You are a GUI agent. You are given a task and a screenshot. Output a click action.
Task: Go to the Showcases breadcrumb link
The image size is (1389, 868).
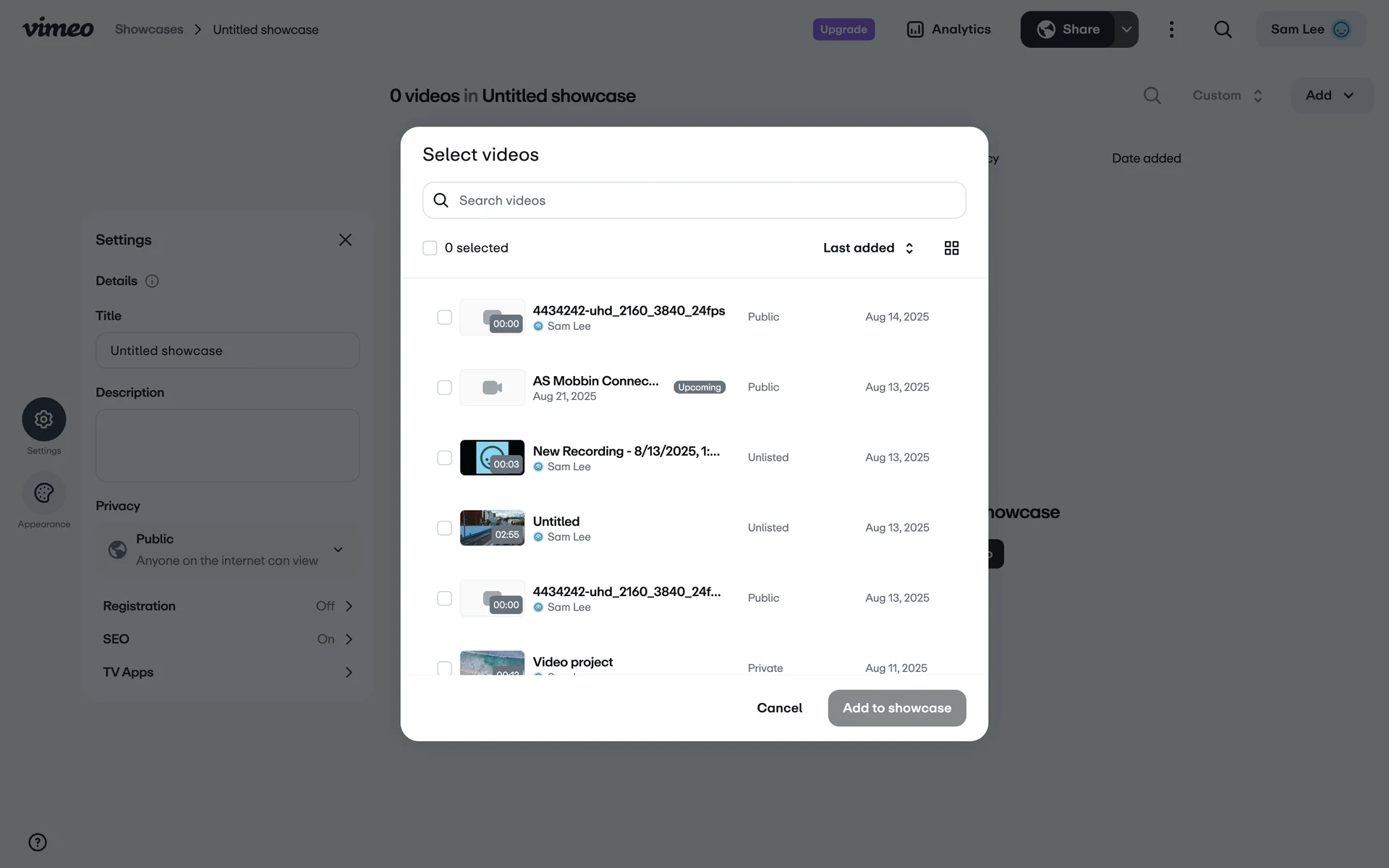click(x=149, y=30)
